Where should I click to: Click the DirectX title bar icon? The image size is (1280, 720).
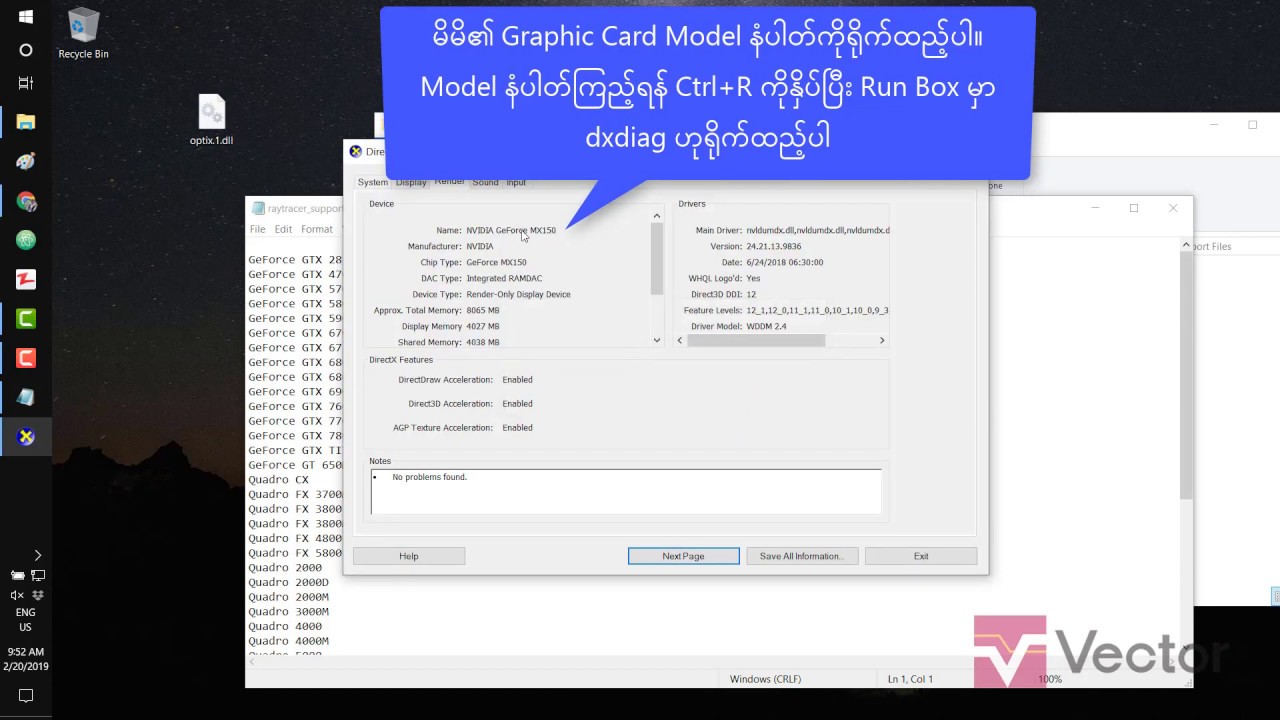click(x=355, y=152)
